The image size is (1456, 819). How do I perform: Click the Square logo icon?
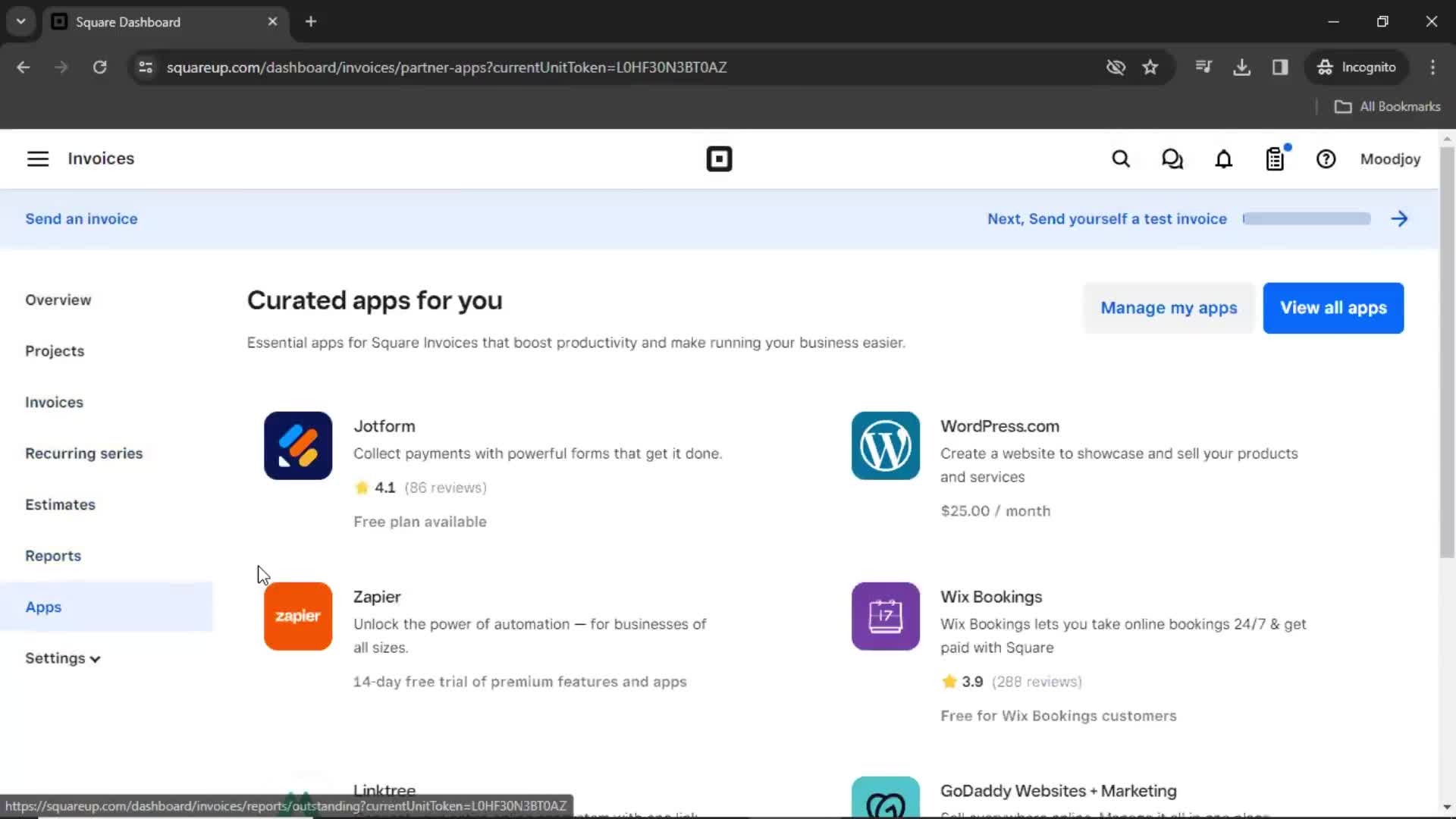(x=719, y=159)
